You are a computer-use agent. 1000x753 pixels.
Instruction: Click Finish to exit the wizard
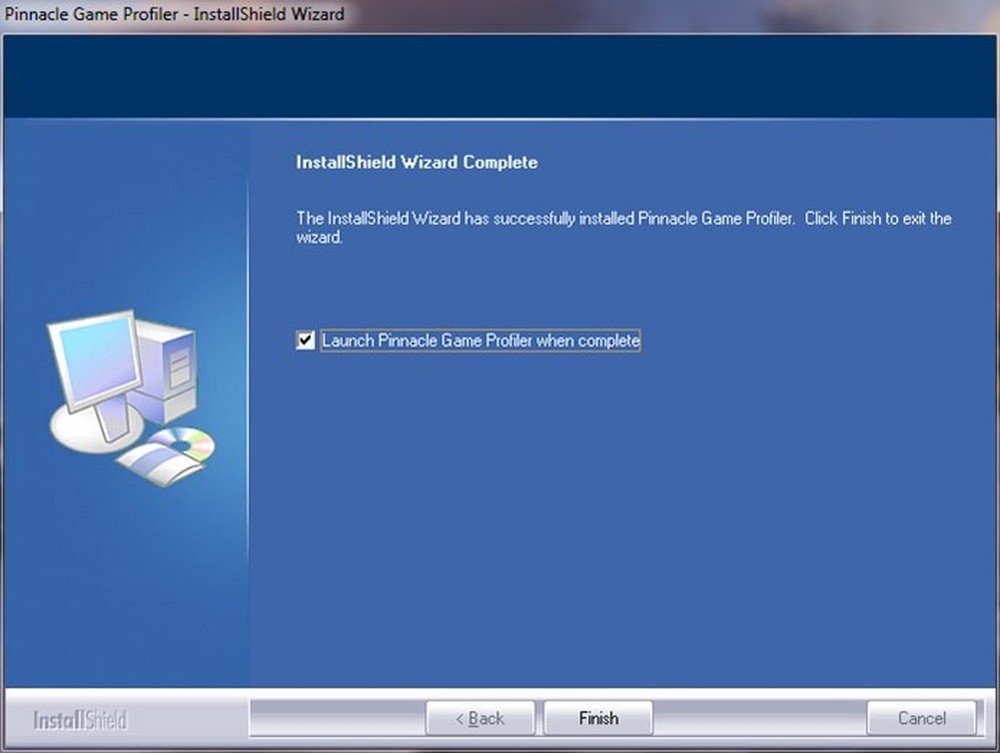pos(598,718)
